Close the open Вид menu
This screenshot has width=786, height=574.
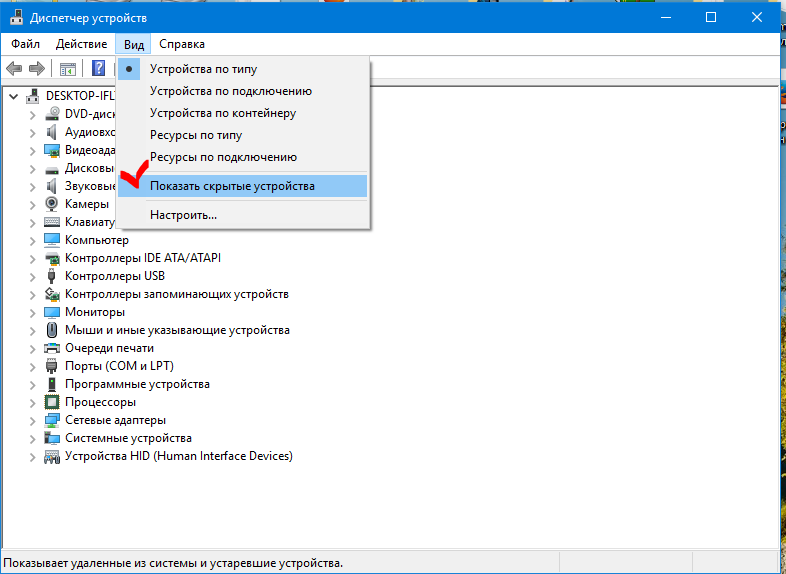tap(134, 44)
